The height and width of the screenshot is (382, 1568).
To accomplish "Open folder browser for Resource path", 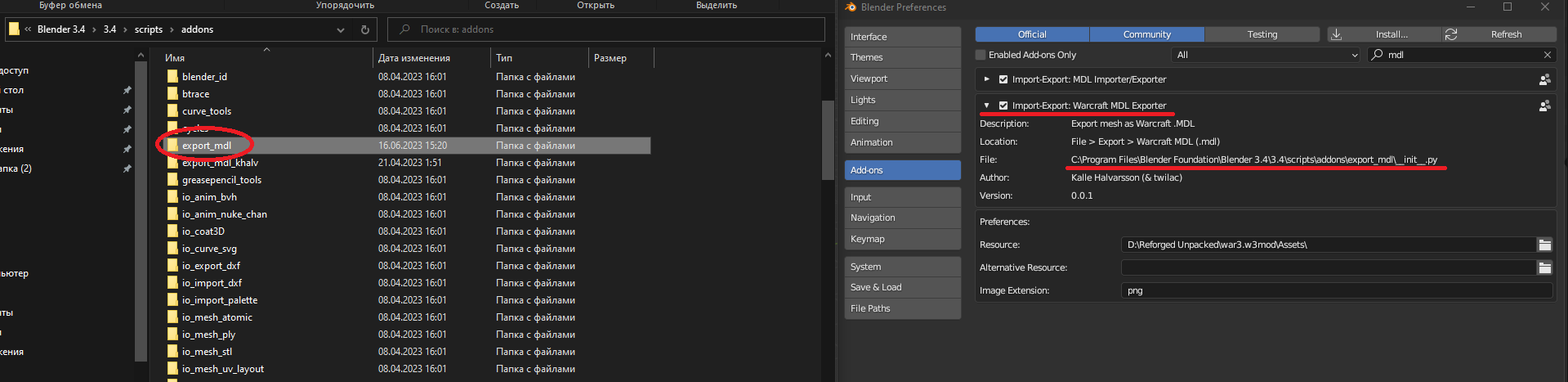I will 1544,245.
